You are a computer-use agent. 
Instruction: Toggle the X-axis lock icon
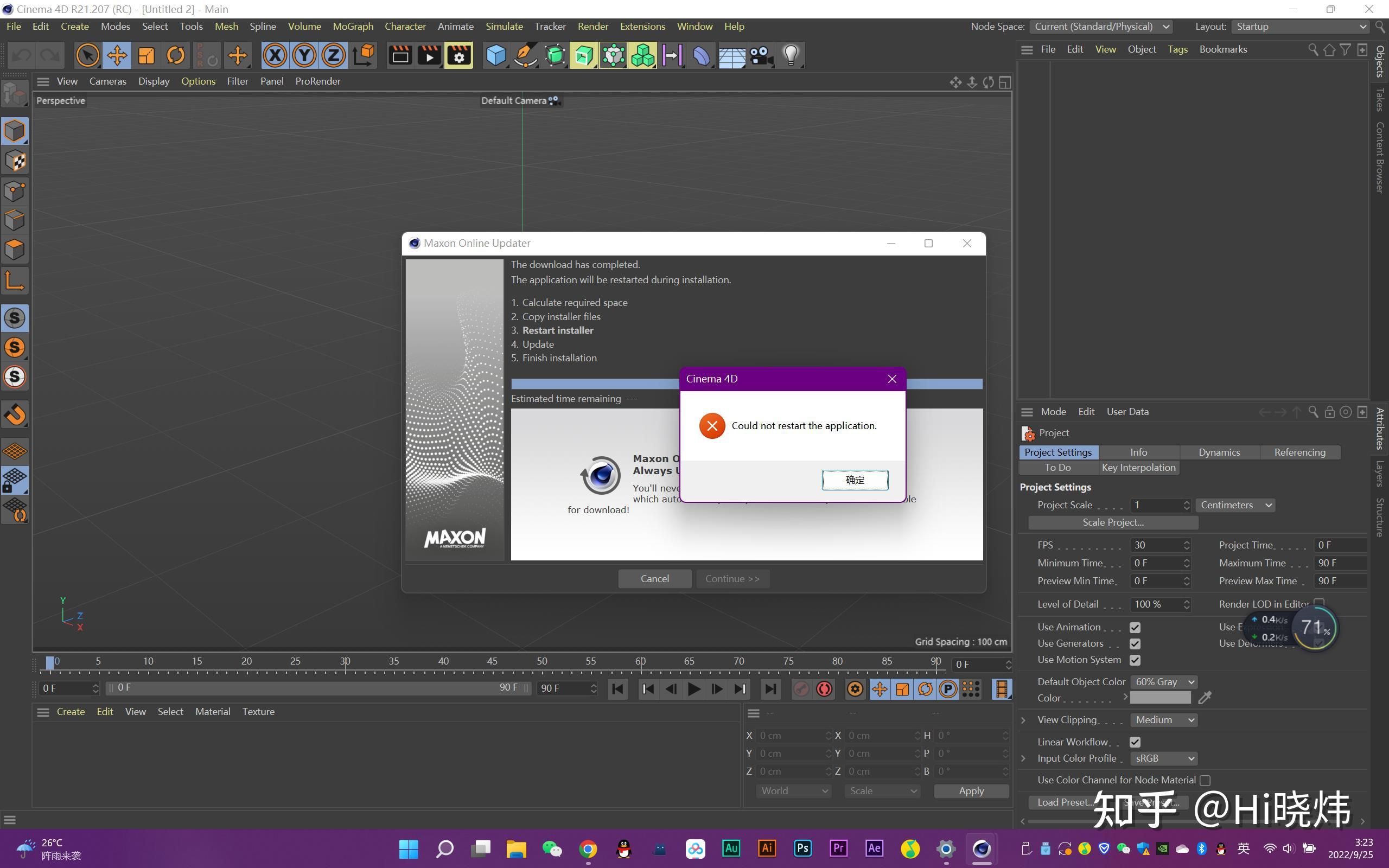(275, 56)
